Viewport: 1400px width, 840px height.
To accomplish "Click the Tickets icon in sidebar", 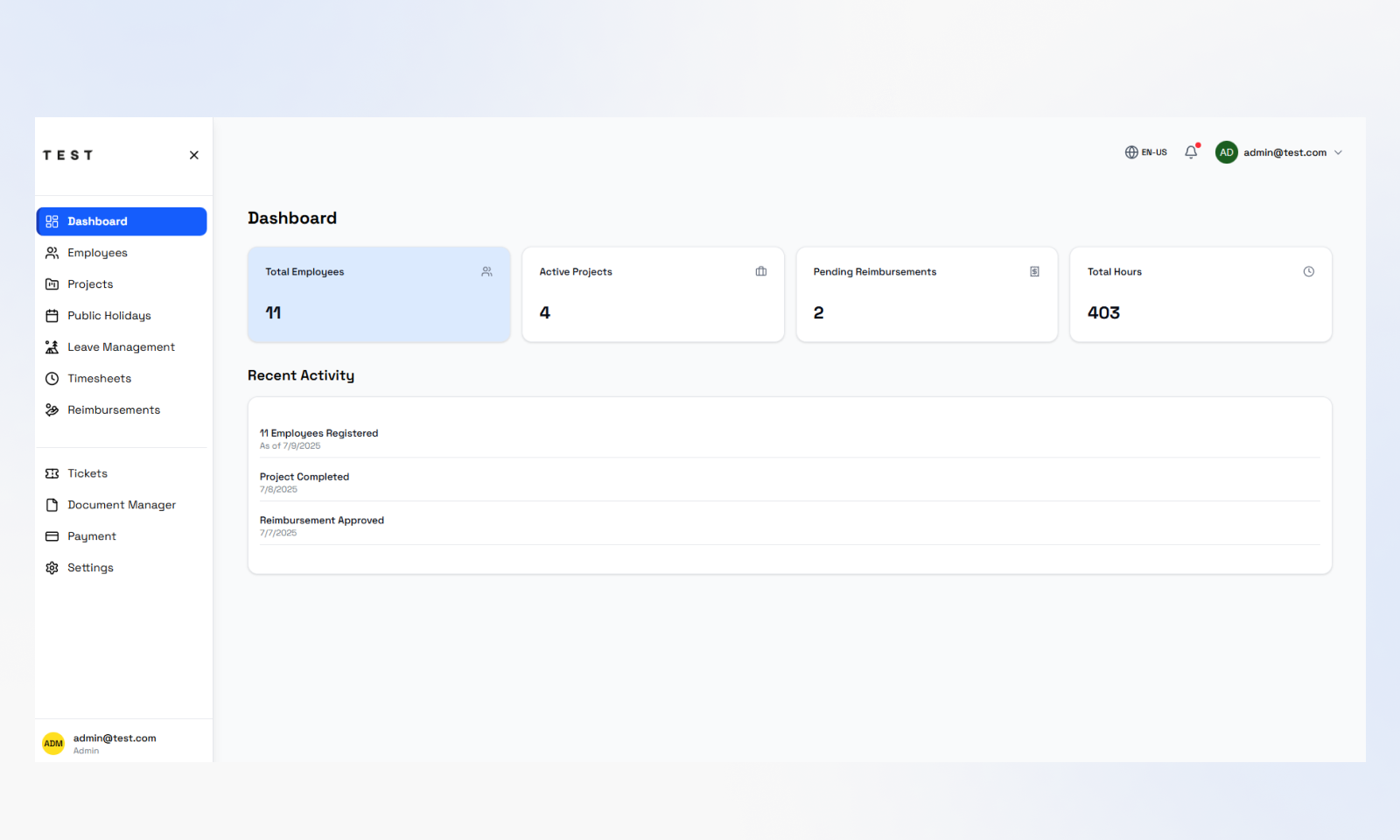I will [x=52, y=473].
